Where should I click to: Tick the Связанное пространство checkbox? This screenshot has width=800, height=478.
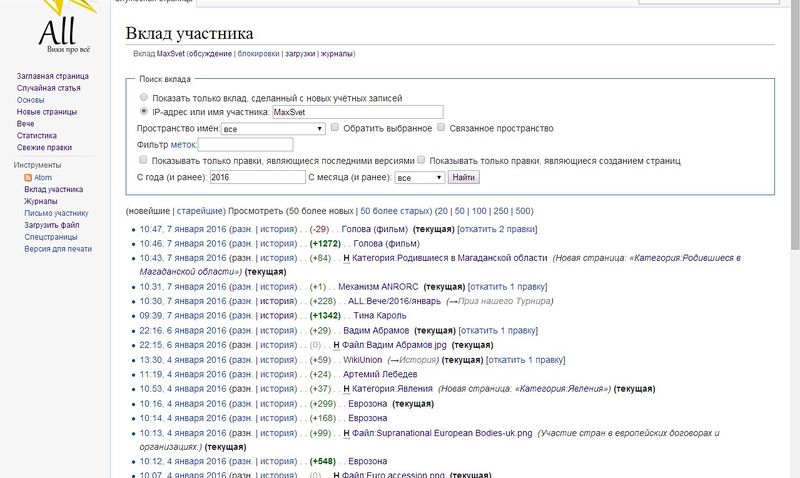(x=441, y=127)
